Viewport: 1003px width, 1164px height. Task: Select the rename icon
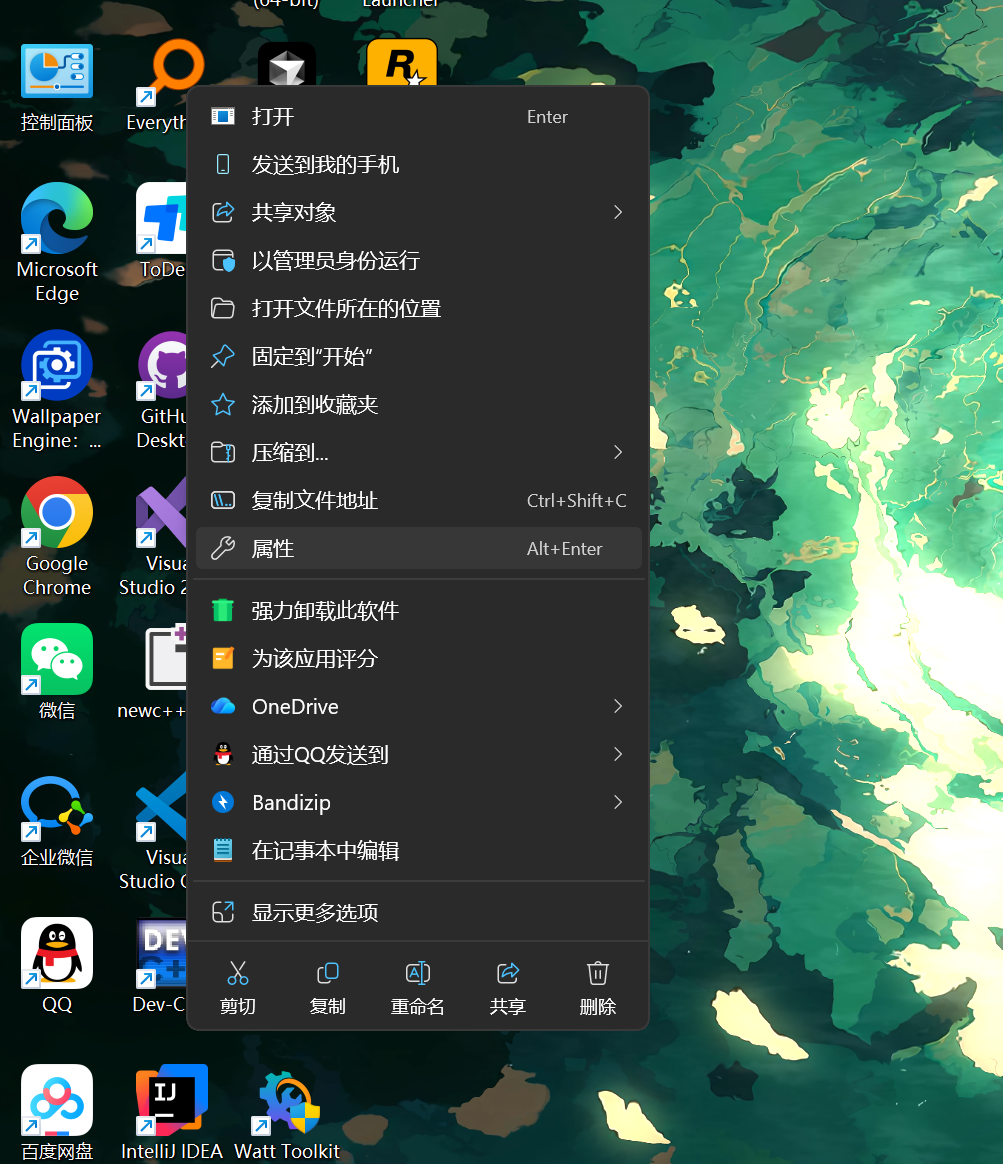417,984
